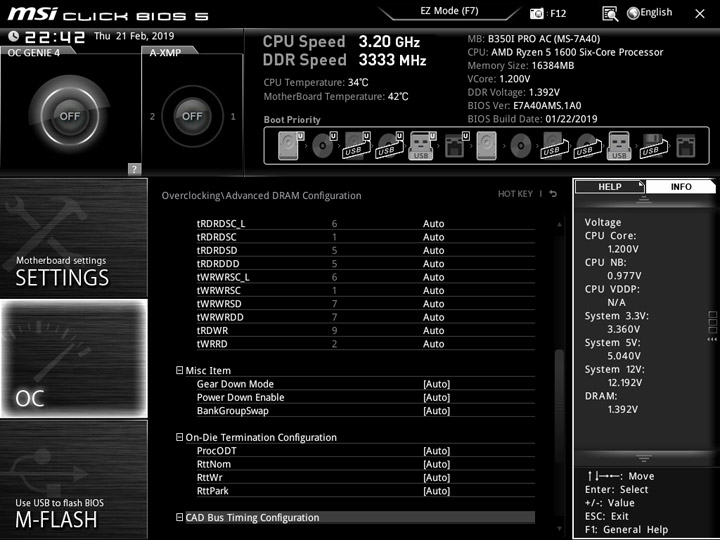Edit the tWRWRSC Auto value
This screenshot has width=720, height=540.
[x=433, y=290]
